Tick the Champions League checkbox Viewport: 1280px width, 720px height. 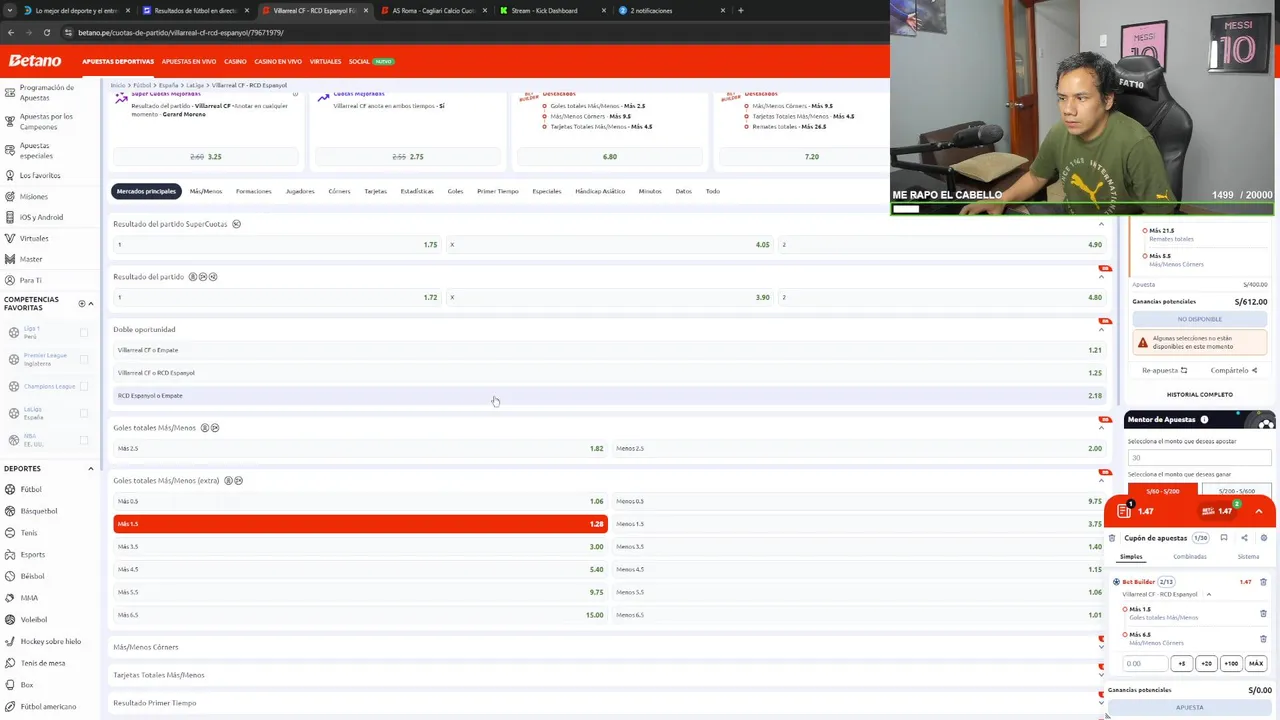(84, 386)
